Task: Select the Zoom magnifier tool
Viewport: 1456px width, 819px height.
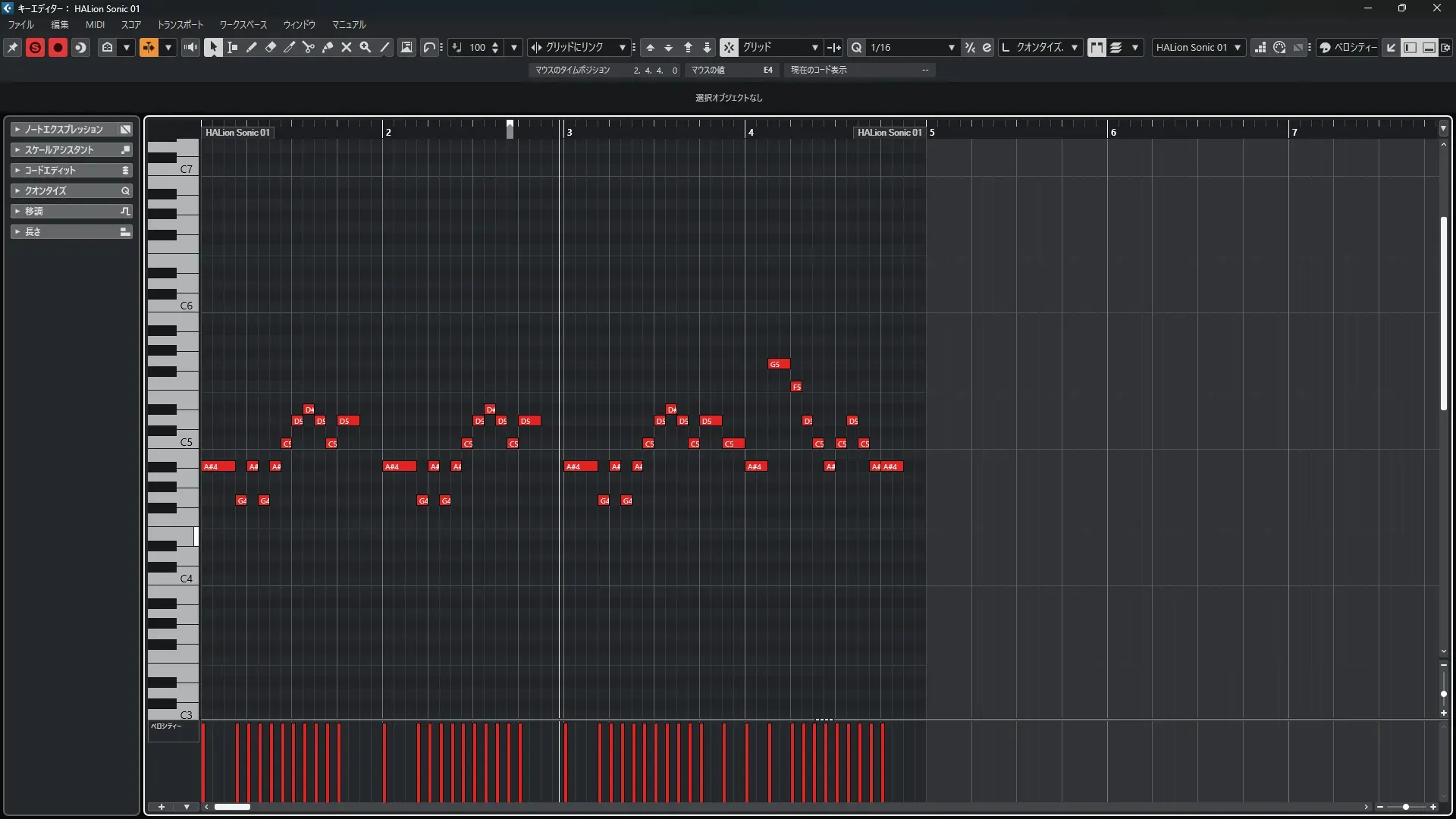Action: coord(366,47)
